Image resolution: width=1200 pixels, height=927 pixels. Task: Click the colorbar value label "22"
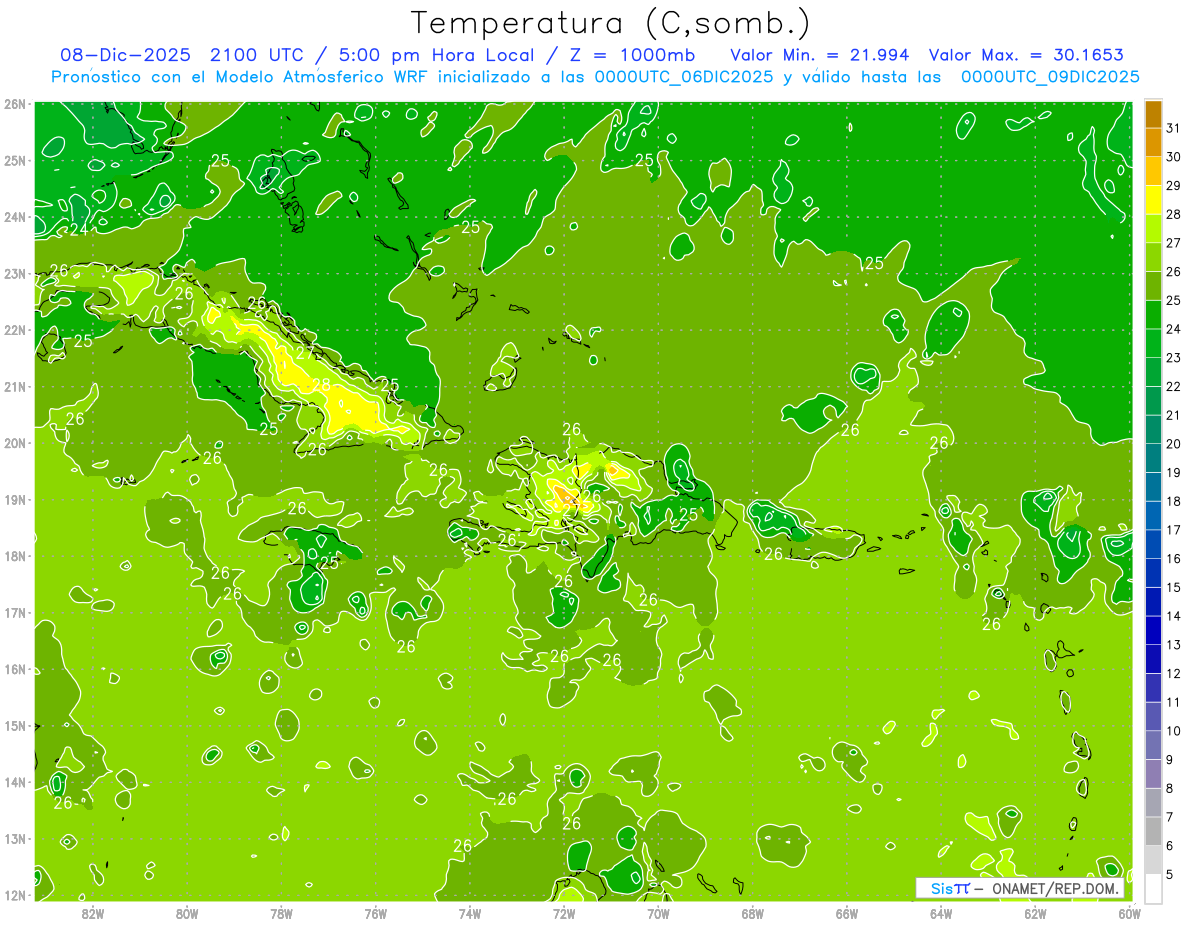1173,386
